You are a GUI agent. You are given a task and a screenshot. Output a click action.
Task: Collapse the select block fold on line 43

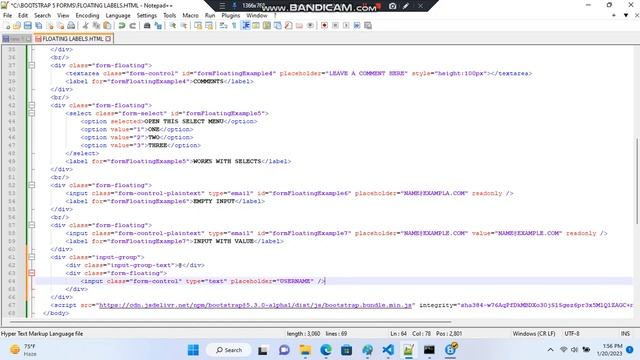pyautogui.click(x=31, y=113)
